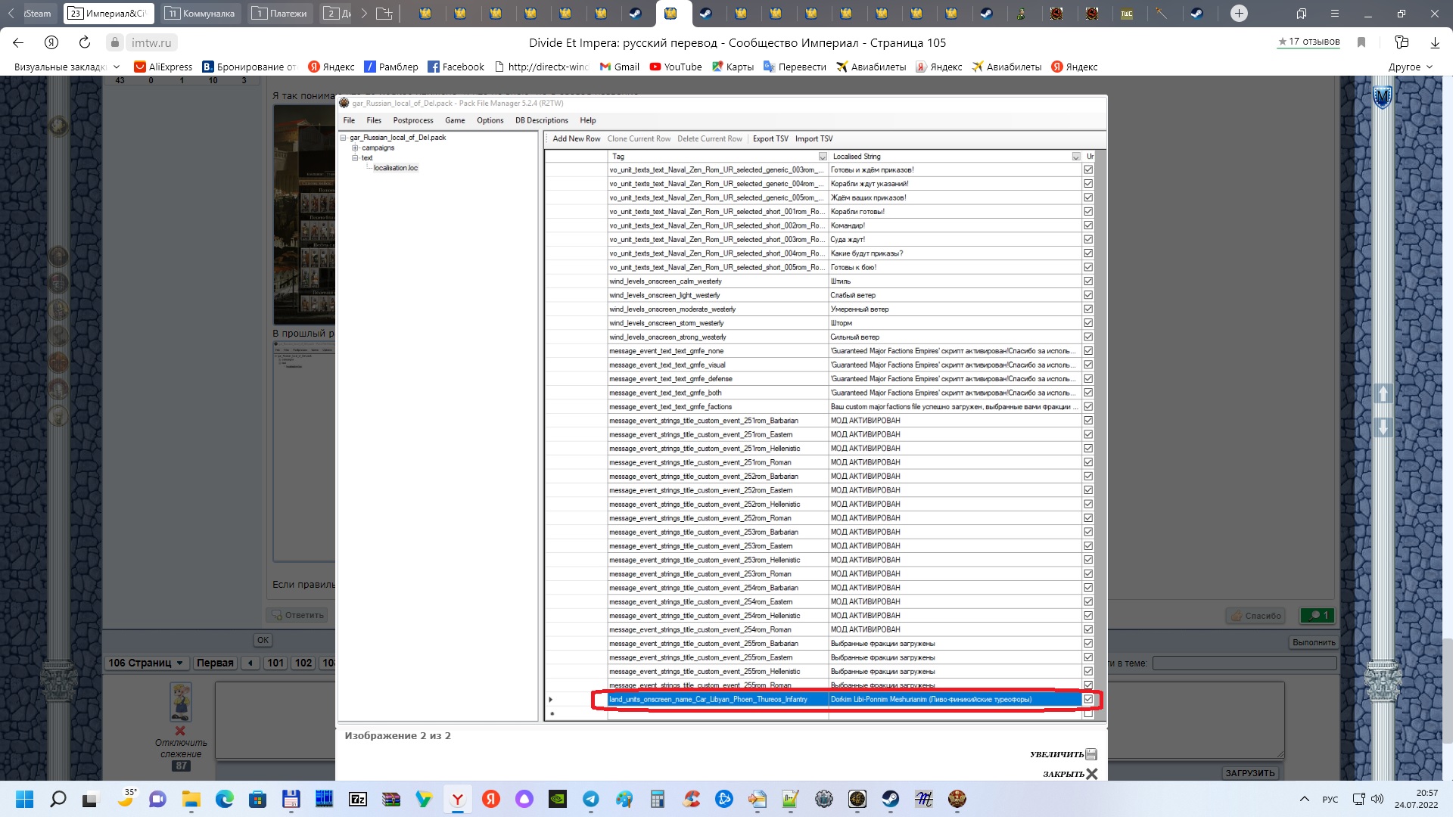The image size is (1456, 817).
Task: Switch to the Коммуналка browser tab
Action: [x=201, y=13]
